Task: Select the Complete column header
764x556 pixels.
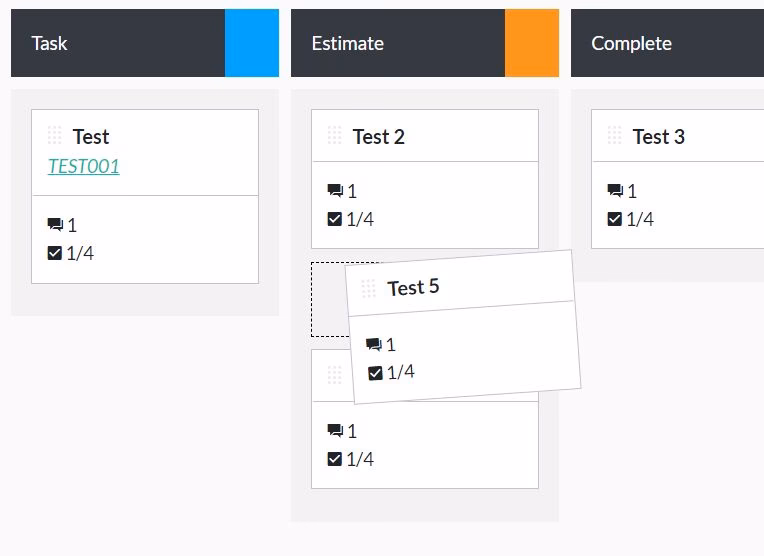Action: coord(660,43)
